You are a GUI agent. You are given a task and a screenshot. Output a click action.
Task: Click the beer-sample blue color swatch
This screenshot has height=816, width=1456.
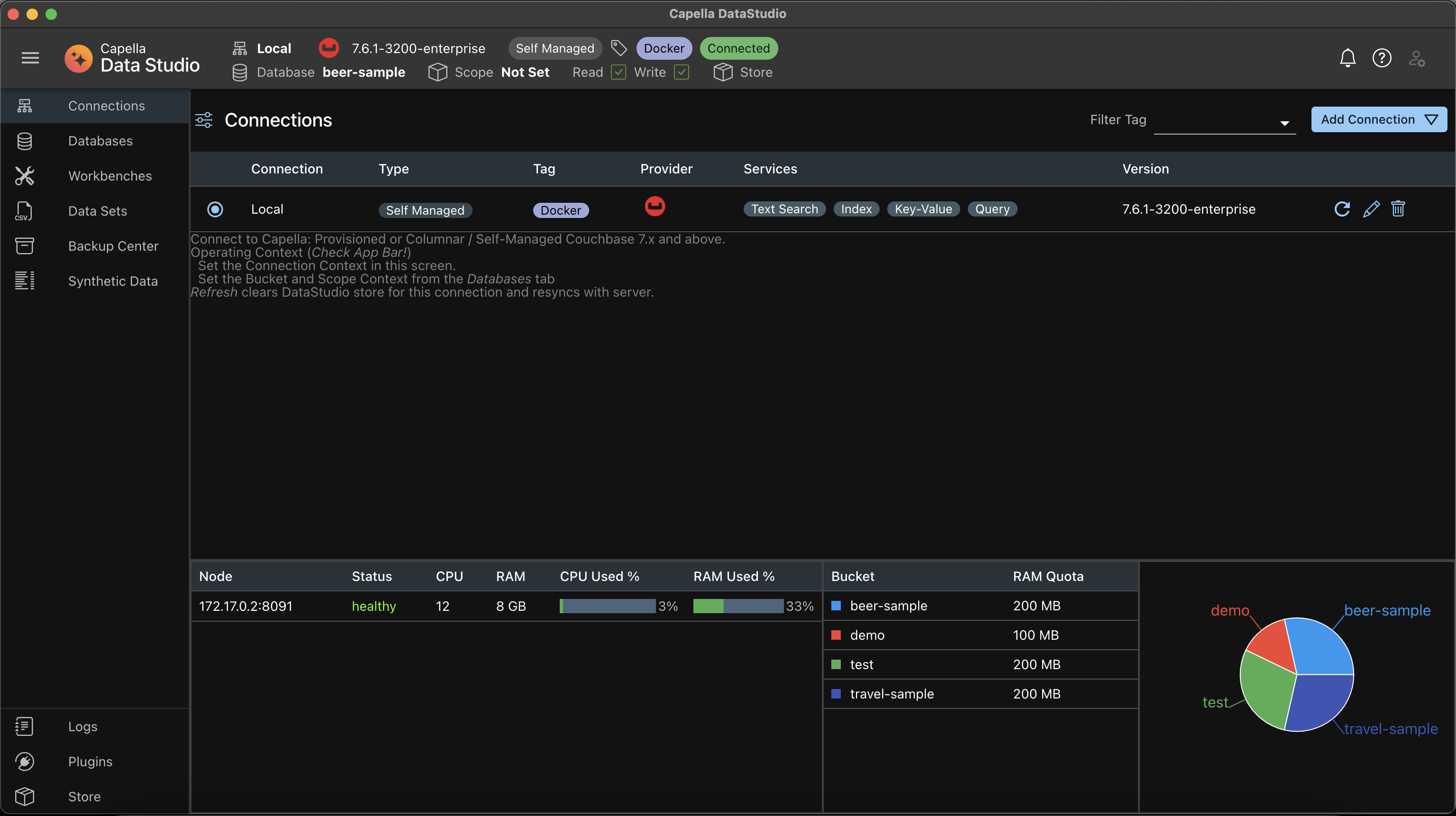click(836, 605)
